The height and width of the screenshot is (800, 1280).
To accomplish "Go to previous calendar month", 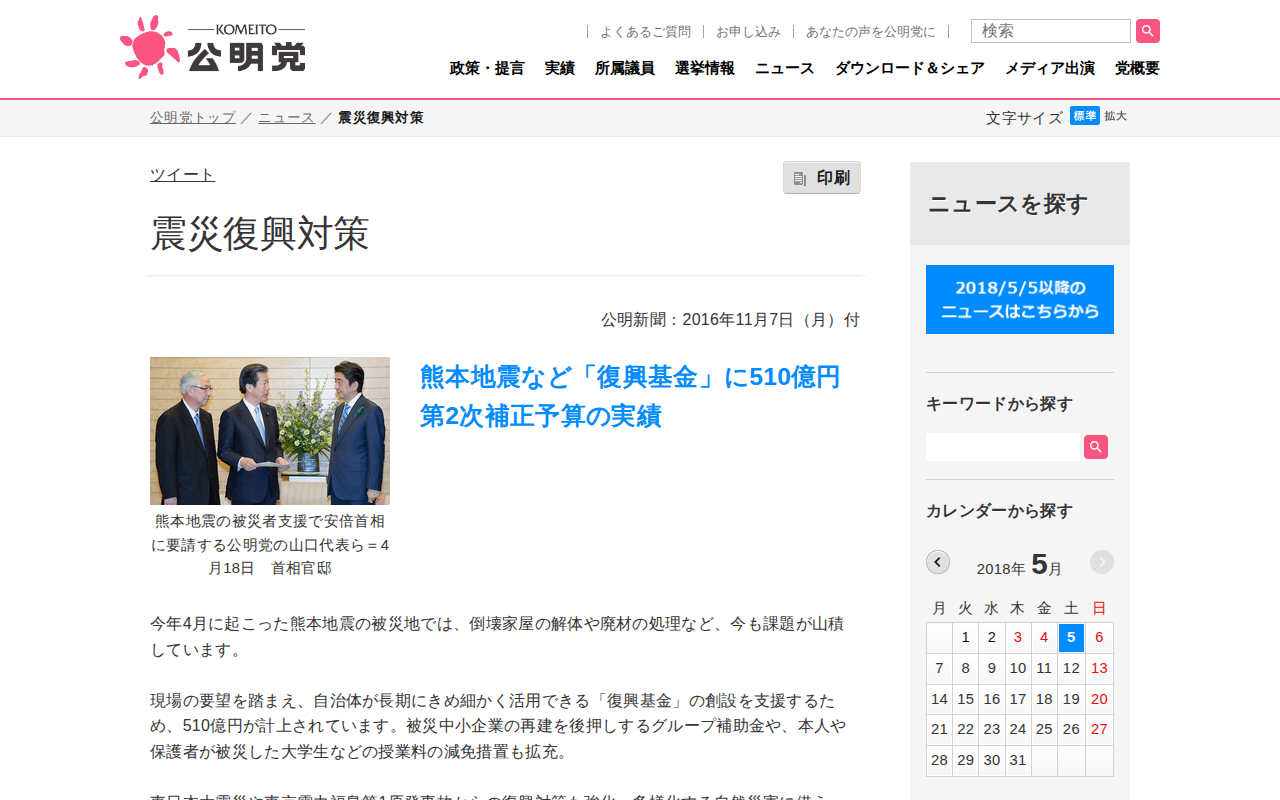I will [x=938, y=562].
